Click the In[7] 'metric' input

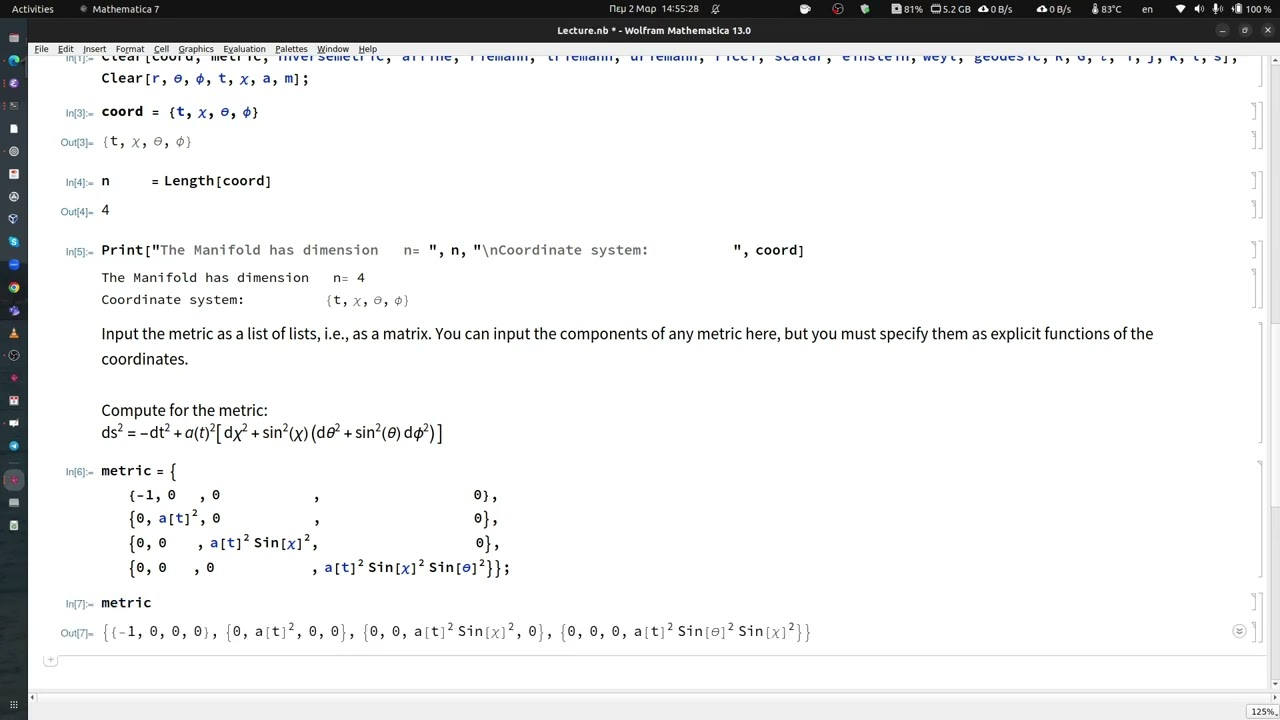(x=126, y=603)
